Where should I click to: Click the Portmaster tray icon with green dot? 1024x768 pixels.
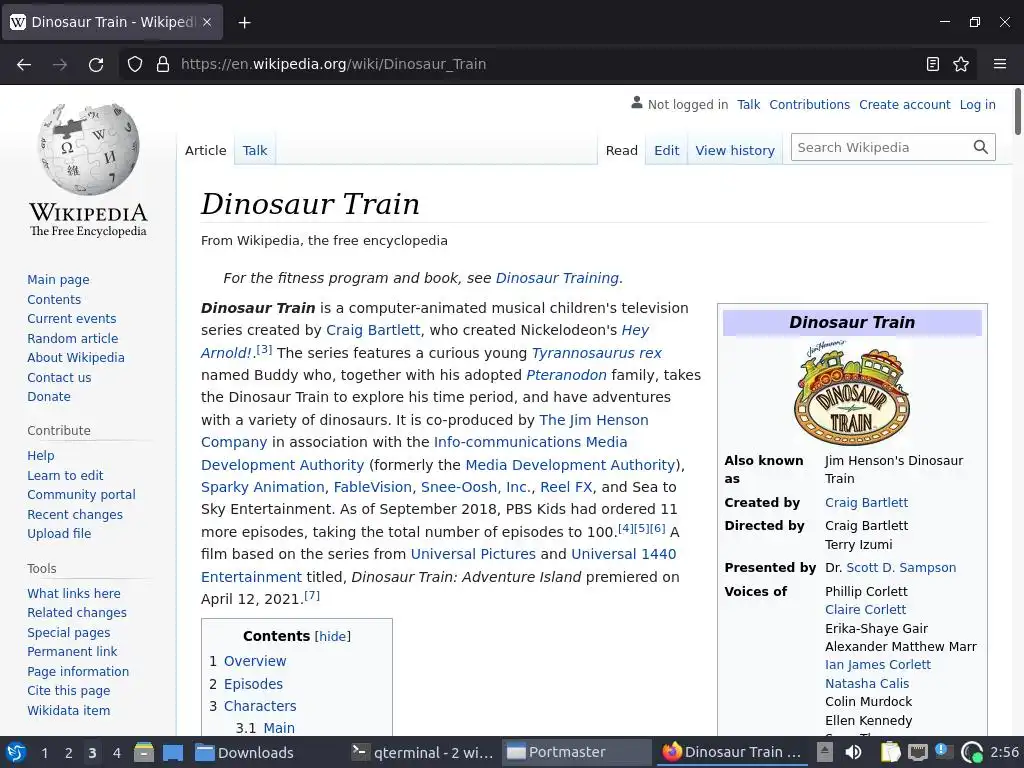coord(972,752)
